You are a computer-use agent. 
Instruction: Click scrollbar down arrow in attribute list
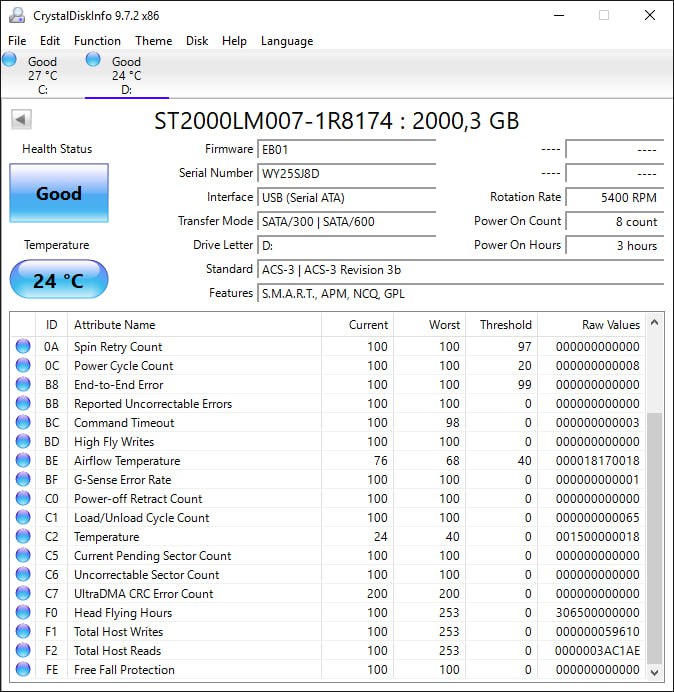[655, 672]
